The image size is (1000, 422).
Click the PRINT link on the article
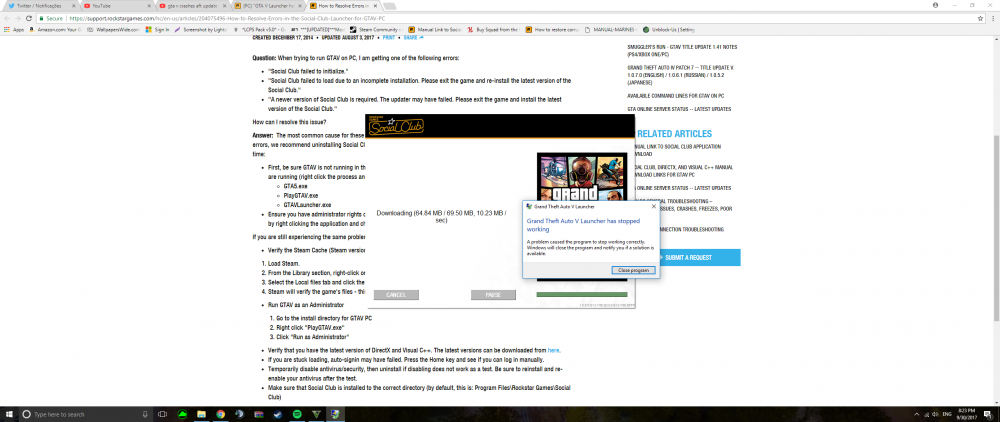388,38
